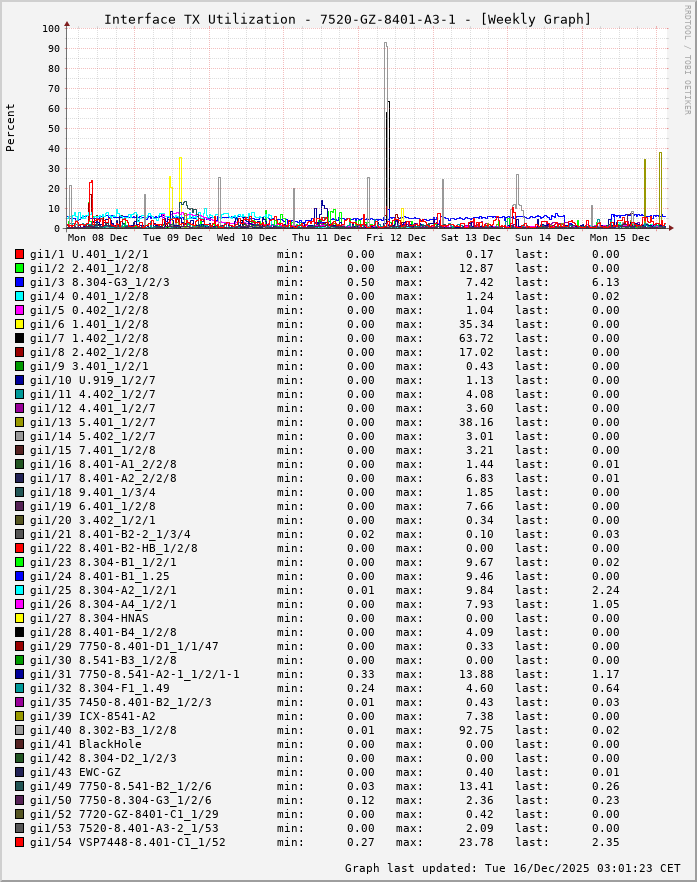The width and height of the screenshot is (697, 882).
Task: Select the gi1/27 8.304-HNAS legend label
Action: 88,618
